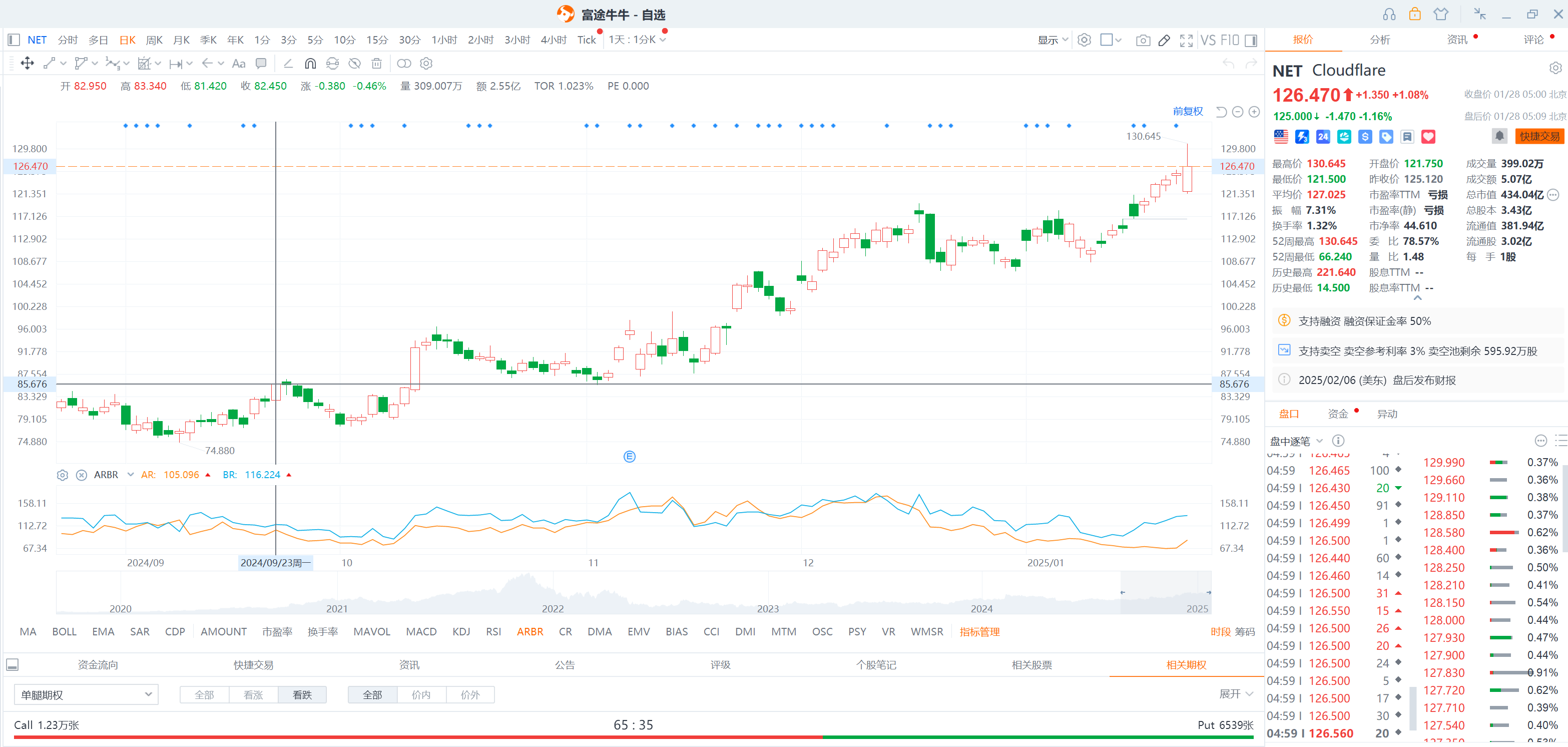Choose the trend line drawing tool
The width and height of the screenshot is (1568, 747).
coord(50,63)
